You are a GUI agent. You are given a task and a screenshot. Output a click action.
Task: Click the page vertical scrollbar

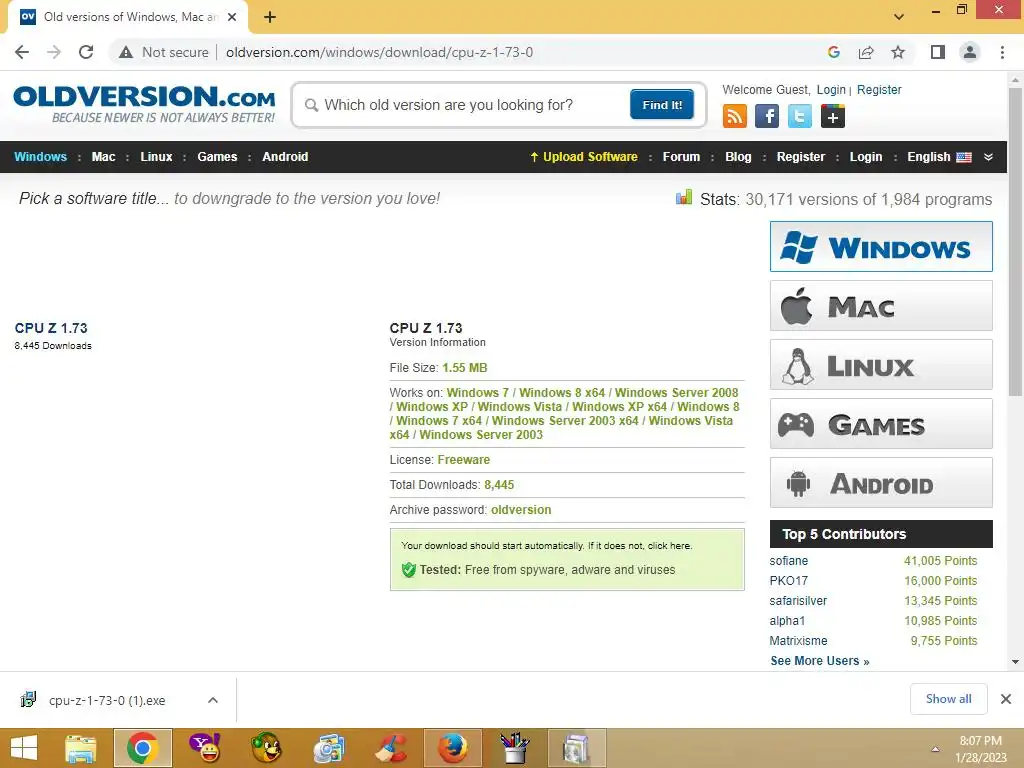point(1015,242)
